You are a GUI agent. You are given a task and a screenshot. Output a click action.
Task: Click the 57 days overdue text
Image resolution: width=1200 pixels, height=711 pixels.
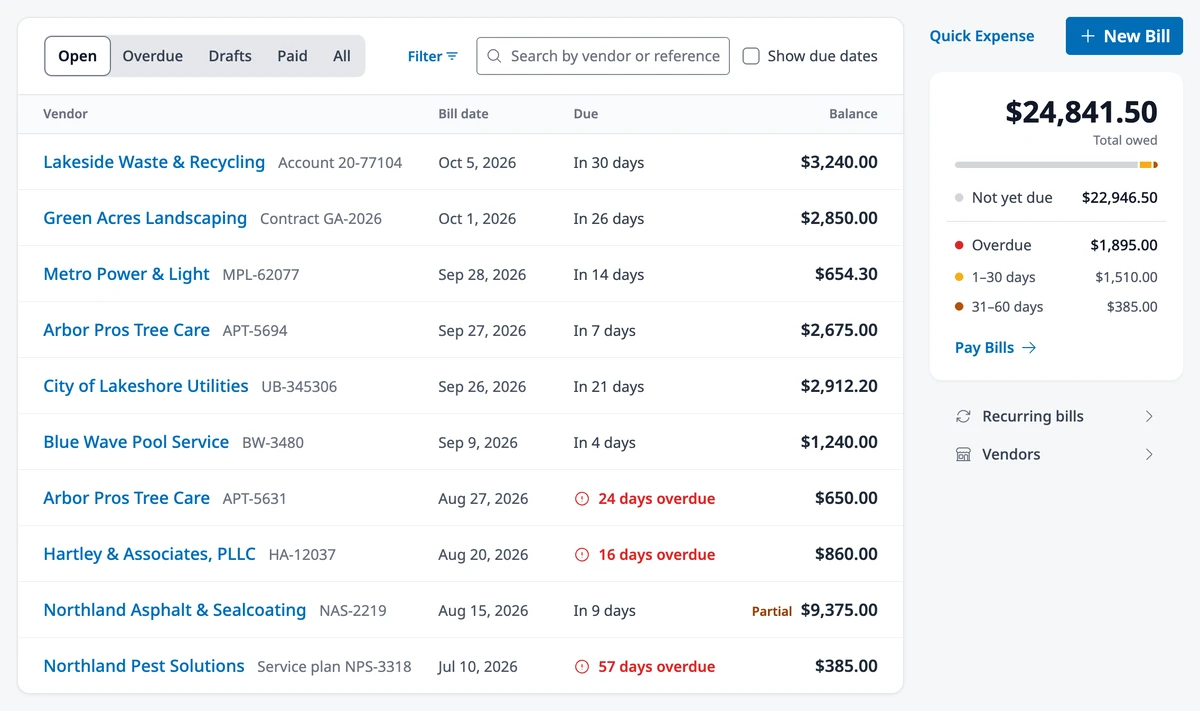(x=657, y=666)
